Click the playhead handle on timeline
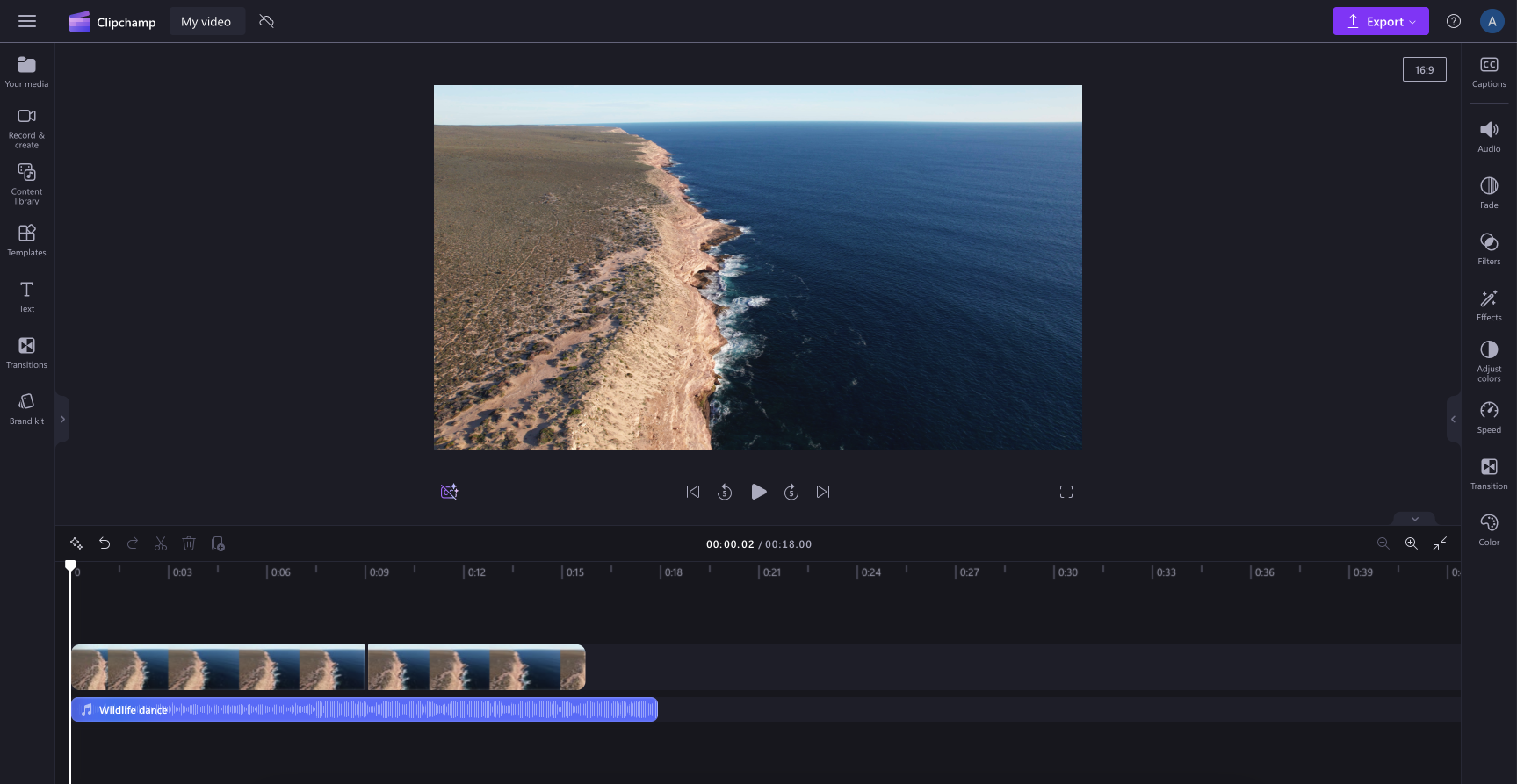 point(70,566)
